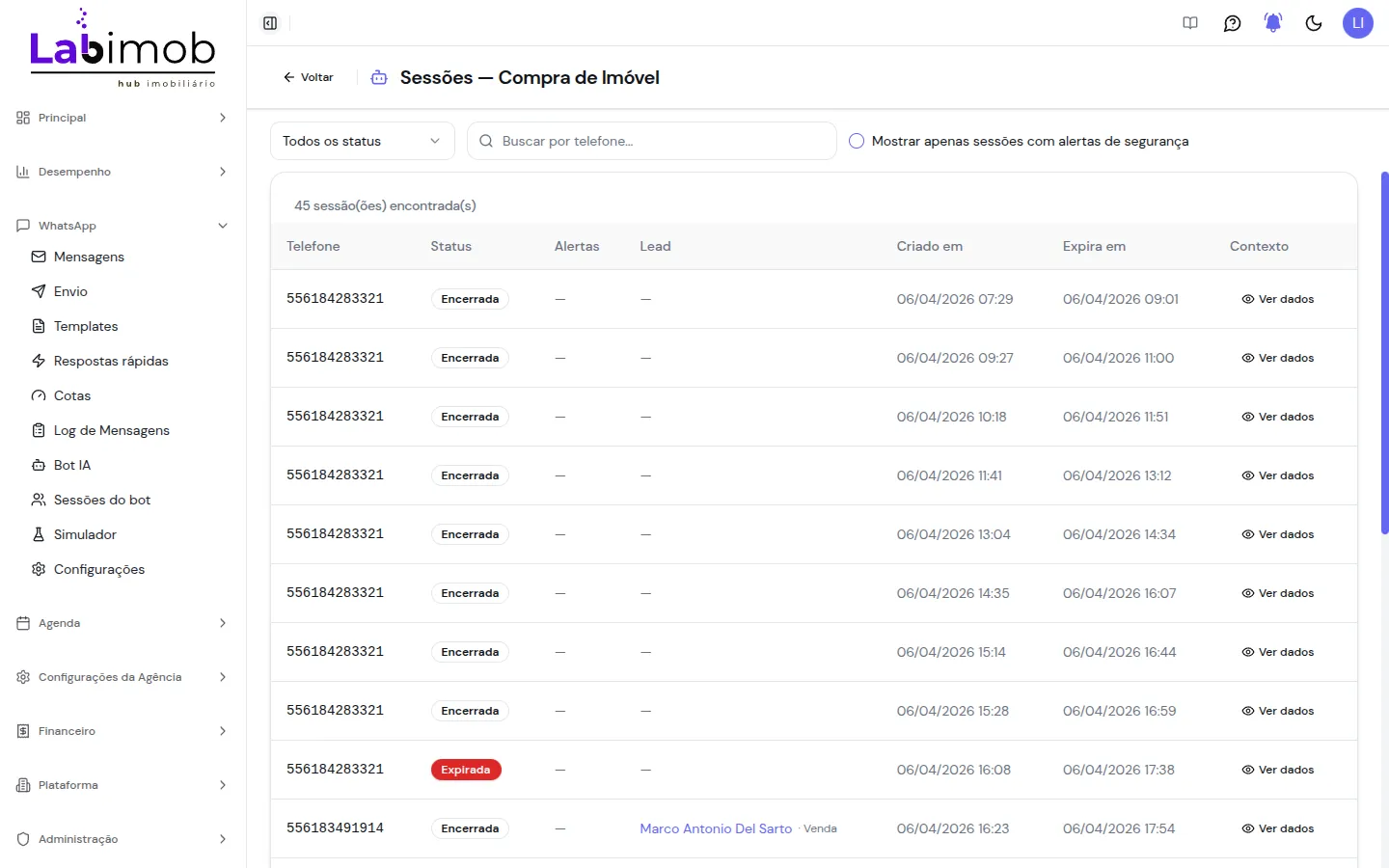Image resolution: width=1389 pixels, height=868 pixels.
Task: View data eye for 07:29 session
Action: 1248,299
